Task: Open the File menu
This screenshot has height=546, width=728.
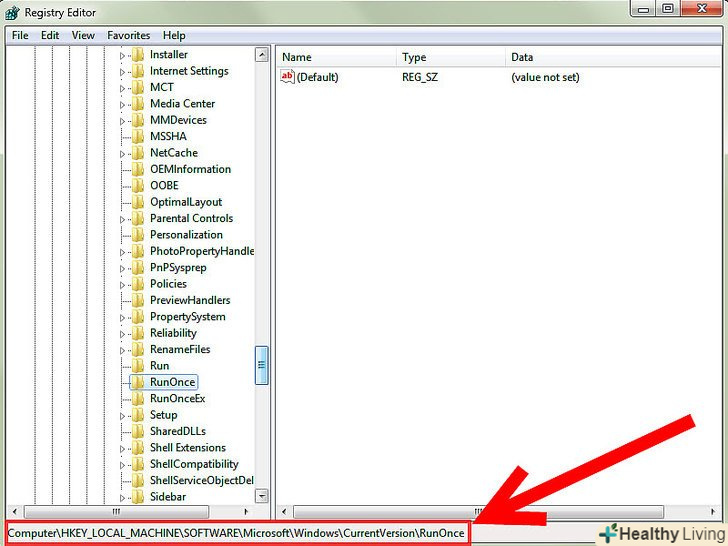Action: pyautogui.click(x=20, y=35)
